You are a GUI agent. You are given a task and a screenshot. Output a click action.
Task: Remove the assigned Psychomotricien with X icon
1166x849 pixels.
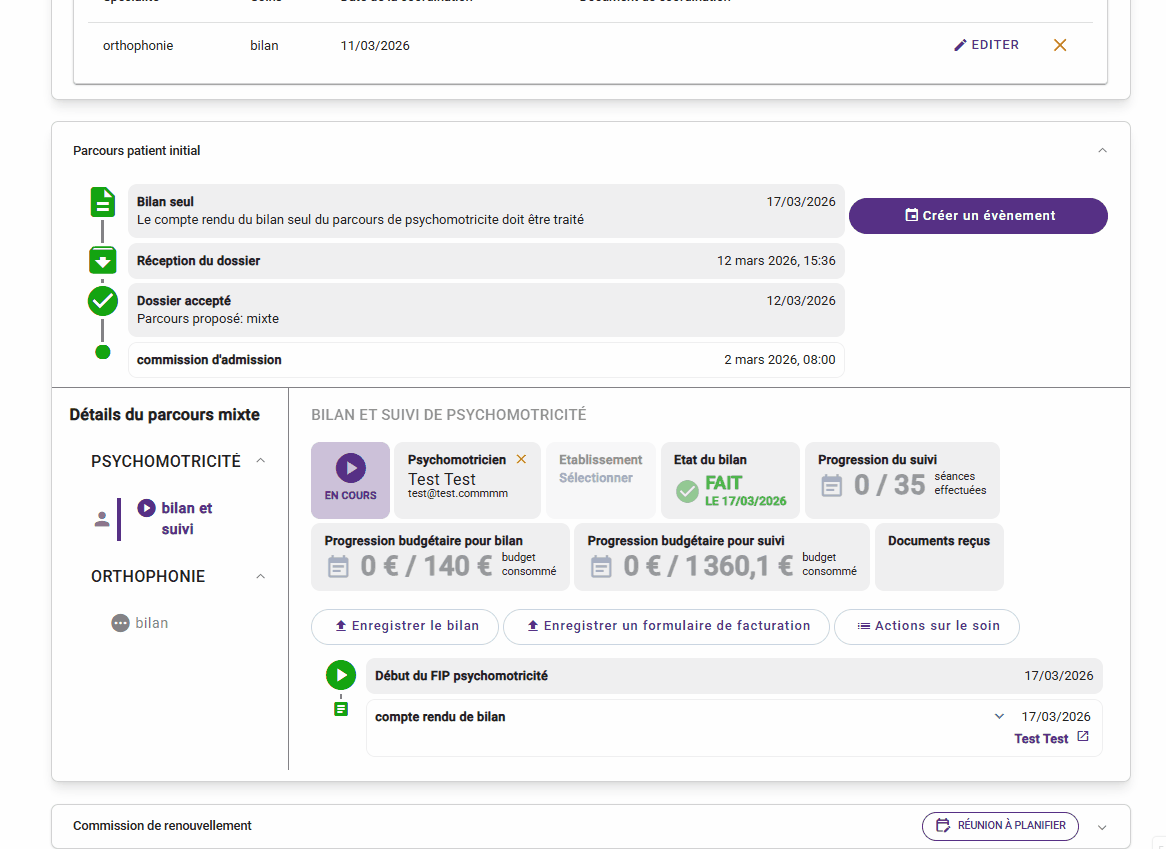click(x=521, y=460)
